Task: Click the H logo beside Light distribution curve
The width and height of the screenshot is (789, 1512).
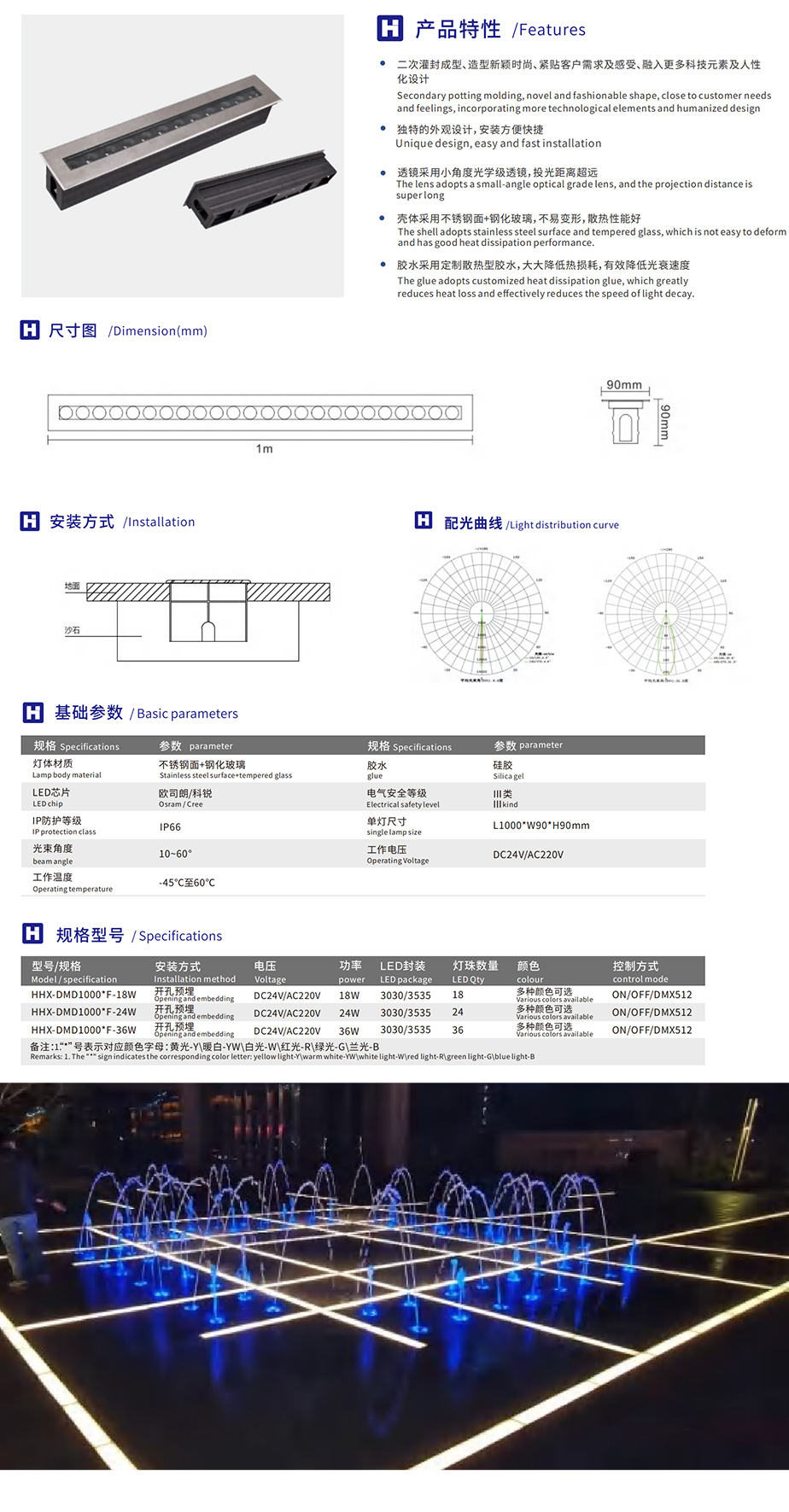Action: coord(424,521)
